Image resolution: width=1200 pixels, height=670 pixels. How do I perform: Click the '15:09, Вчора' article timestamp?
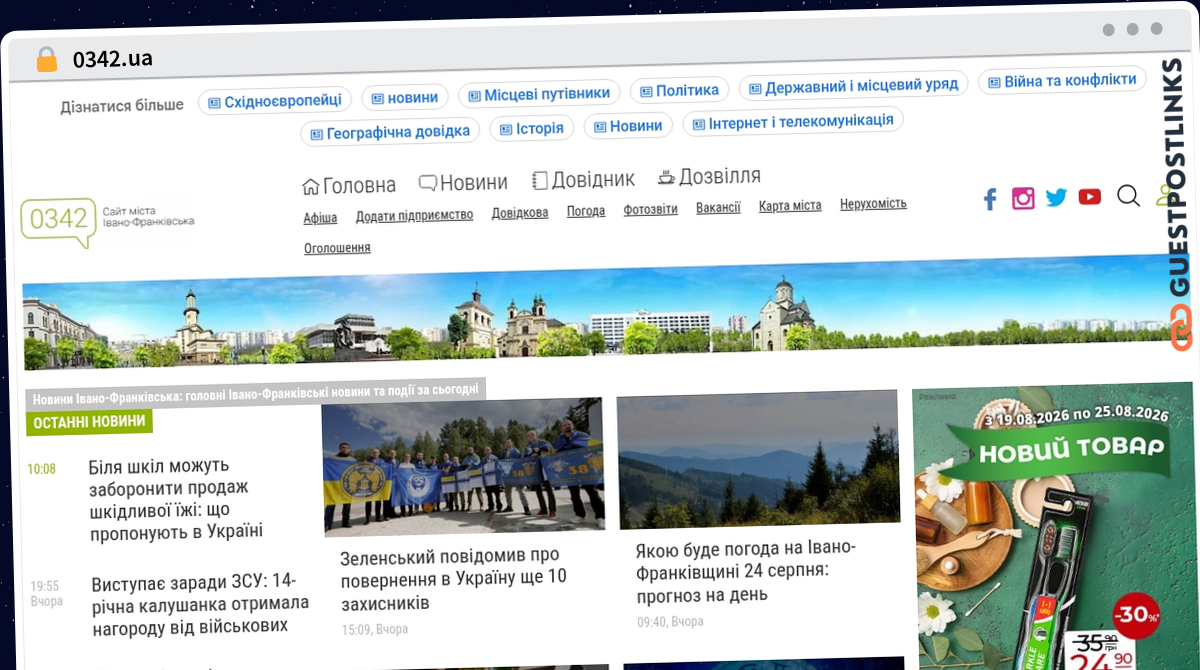point(375,630)
